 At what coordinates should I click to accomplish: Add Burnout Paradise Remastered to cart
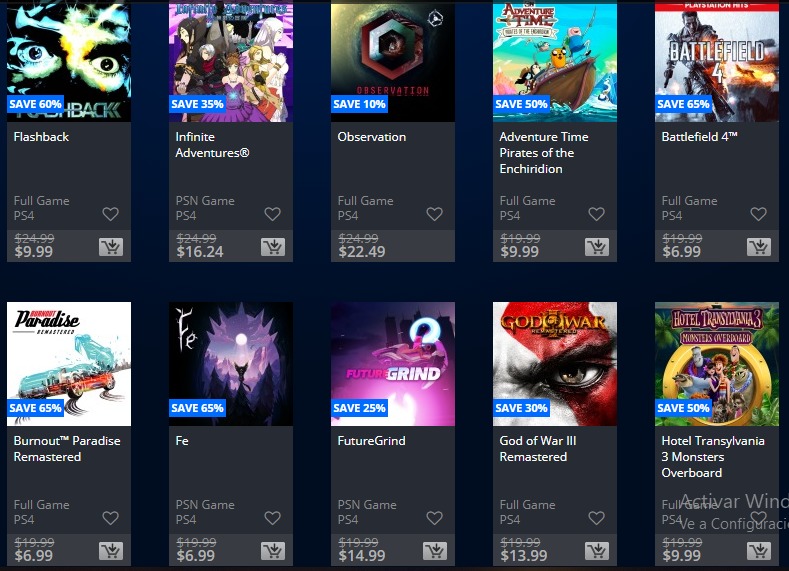click(x=111, y=551)
